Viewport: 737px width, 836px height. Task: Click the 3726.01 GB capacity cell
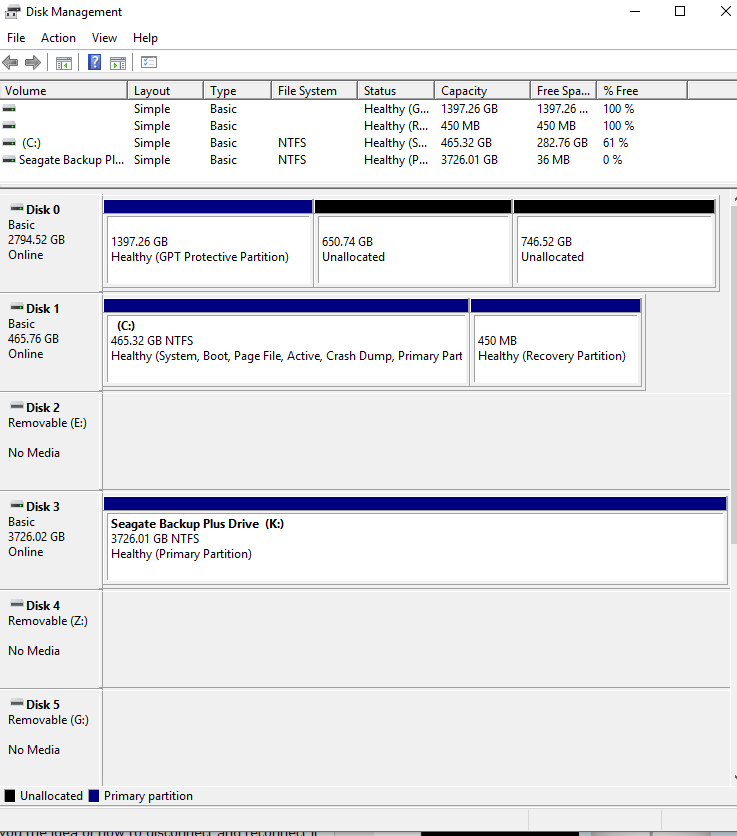(x=469, y=160)
